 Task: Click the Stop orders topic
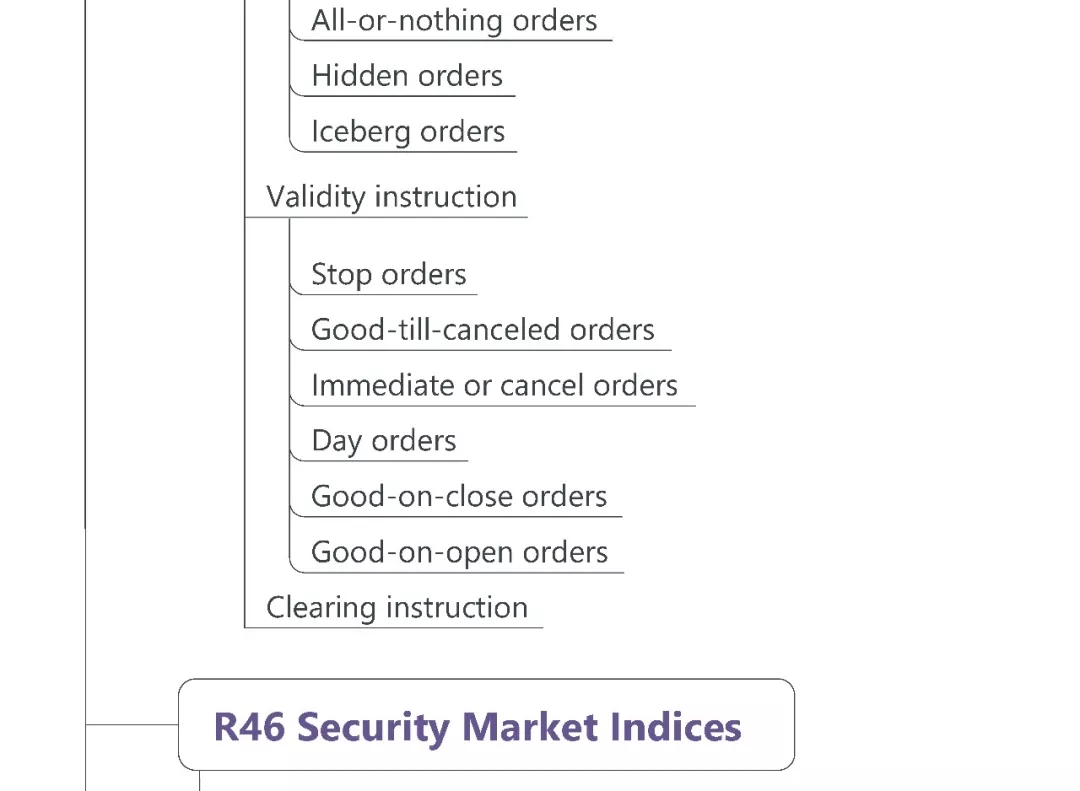point(389,275)
